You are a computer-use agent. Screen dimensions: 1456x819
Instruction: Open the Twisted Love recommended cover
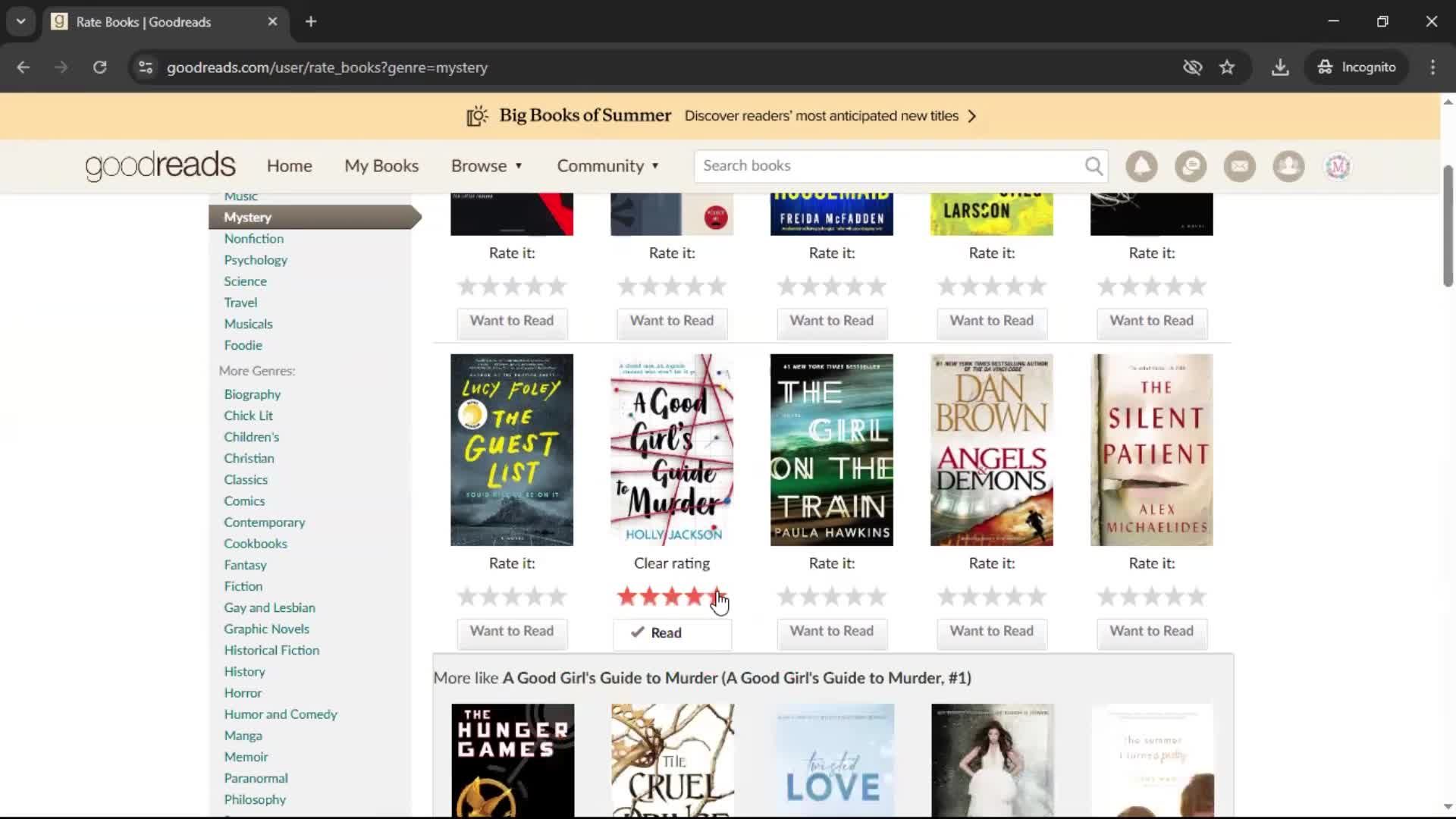point(833,761)
